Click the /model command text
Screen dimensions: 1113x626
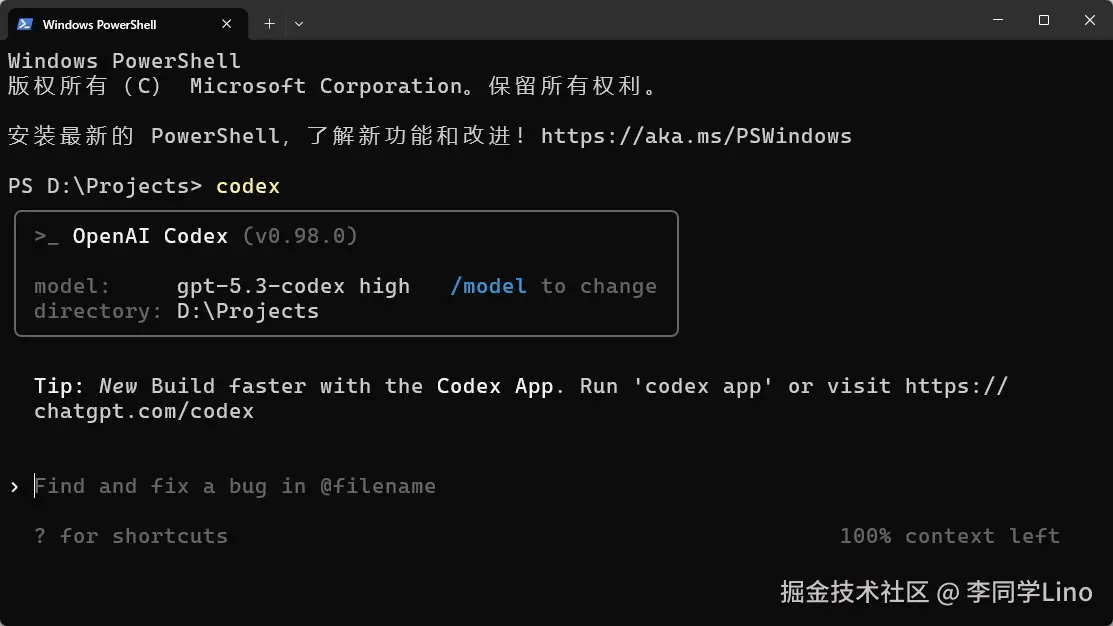tap(488, 286)
